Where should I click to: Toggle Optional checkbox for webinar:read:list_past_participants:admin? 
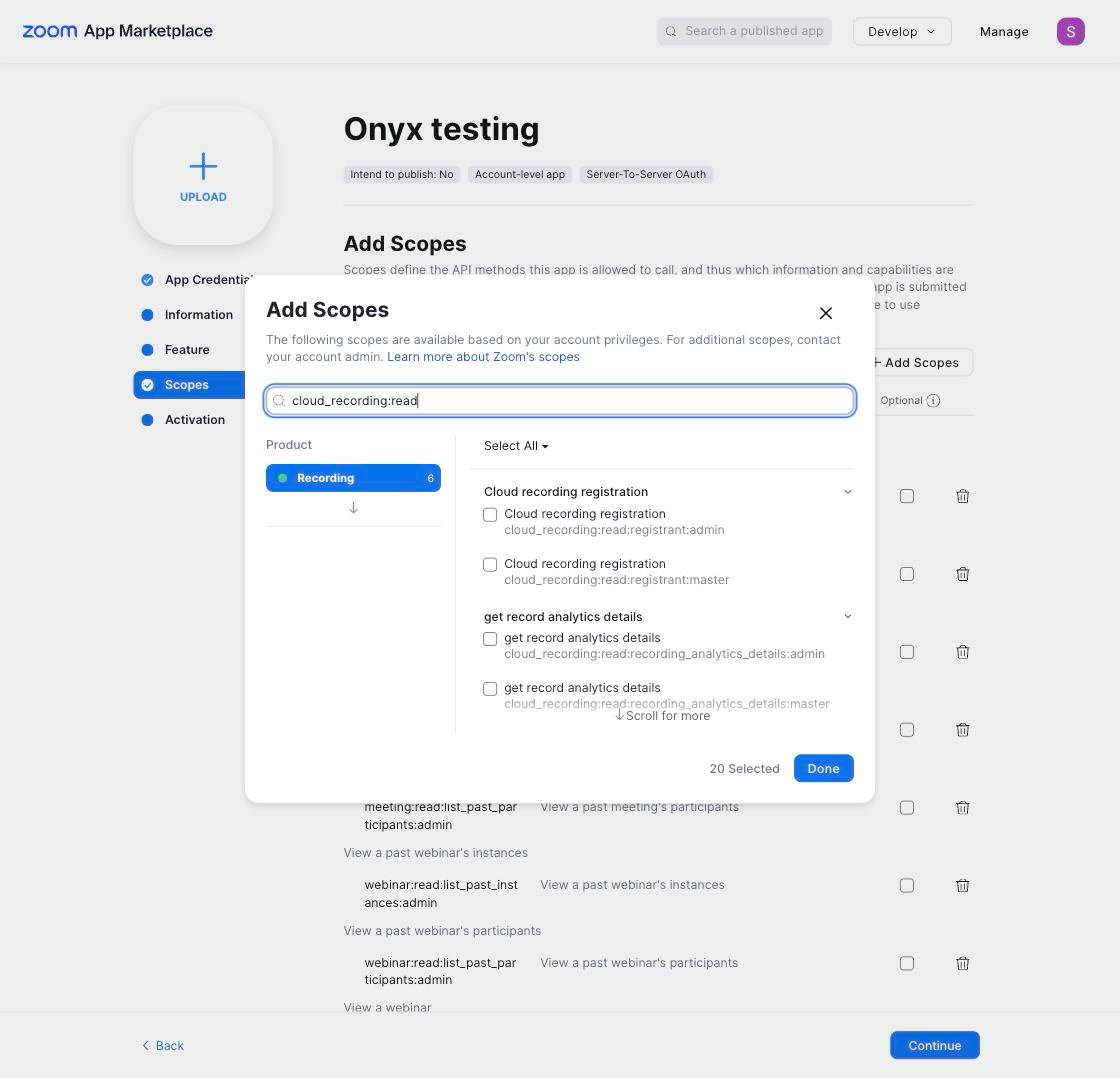[x=906, y=963]
